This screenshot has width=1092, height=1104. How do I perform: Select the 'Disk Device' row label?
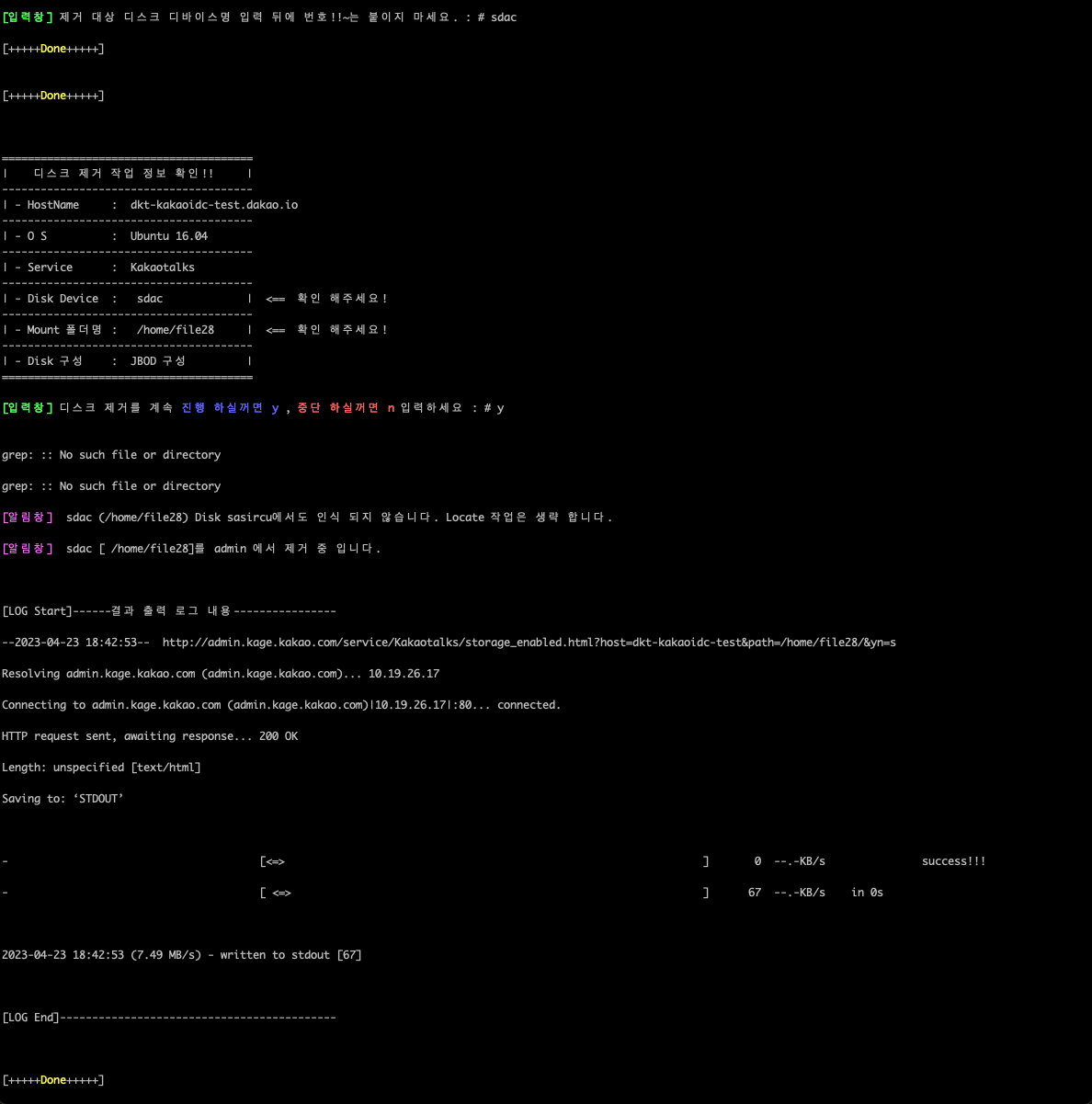pos(63,299)
